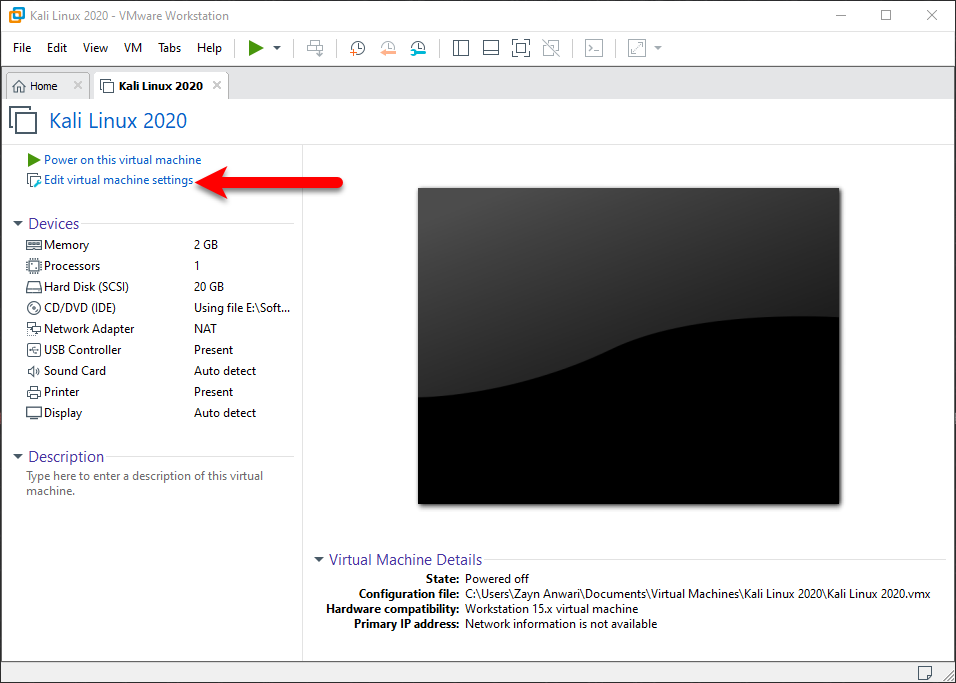Click the USB Controller device icon

(34, 350)
